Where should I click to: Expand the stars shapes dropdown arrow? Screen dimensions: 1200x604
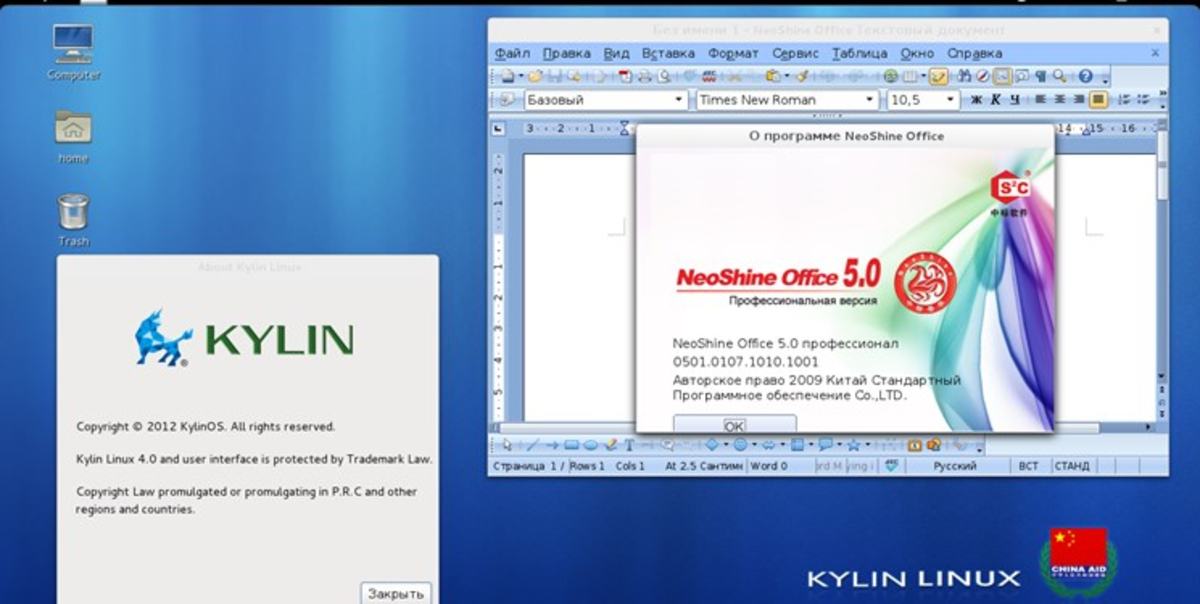[867, 445]
